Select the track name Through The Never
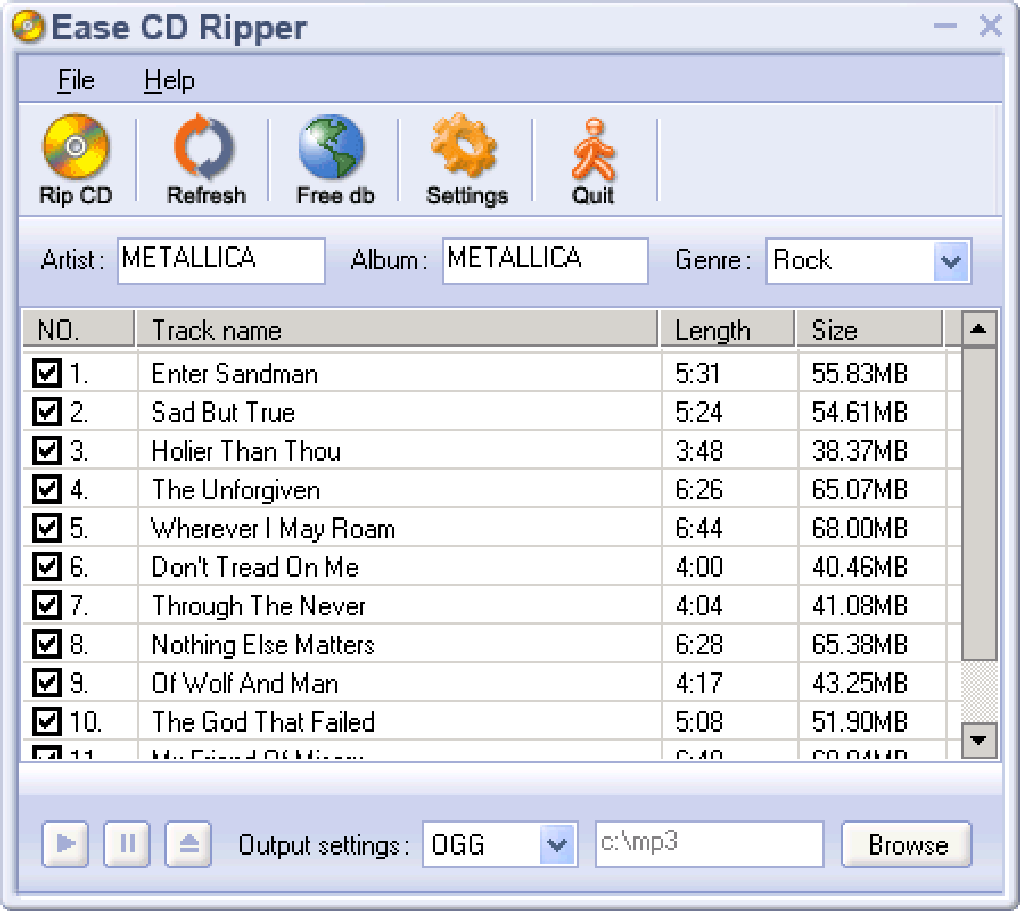 tap(258, 606)
